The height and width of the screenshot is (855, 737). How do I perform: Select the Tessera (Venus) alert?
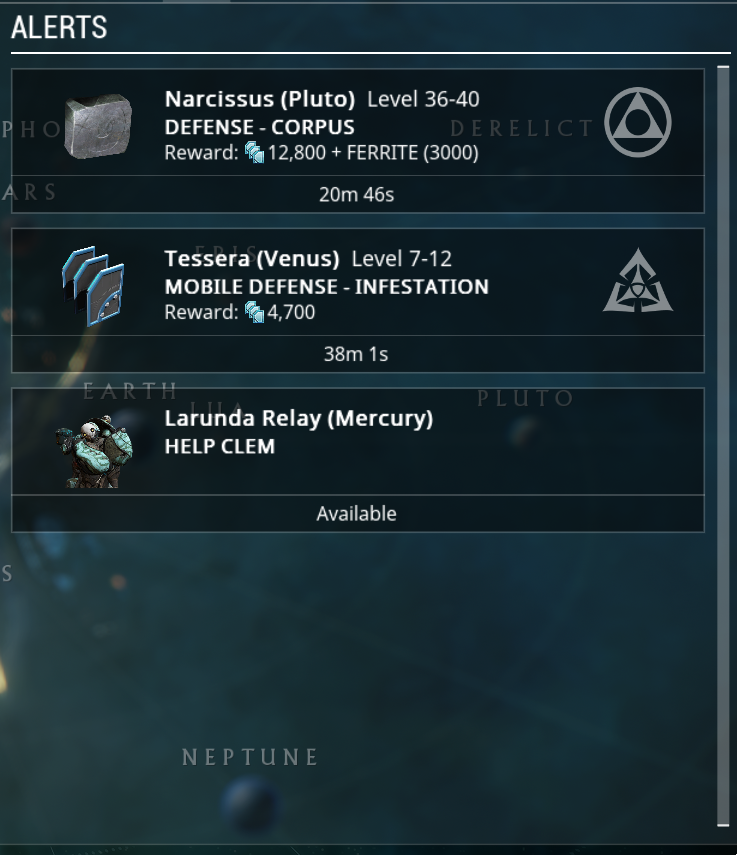[x=358, y=282]
